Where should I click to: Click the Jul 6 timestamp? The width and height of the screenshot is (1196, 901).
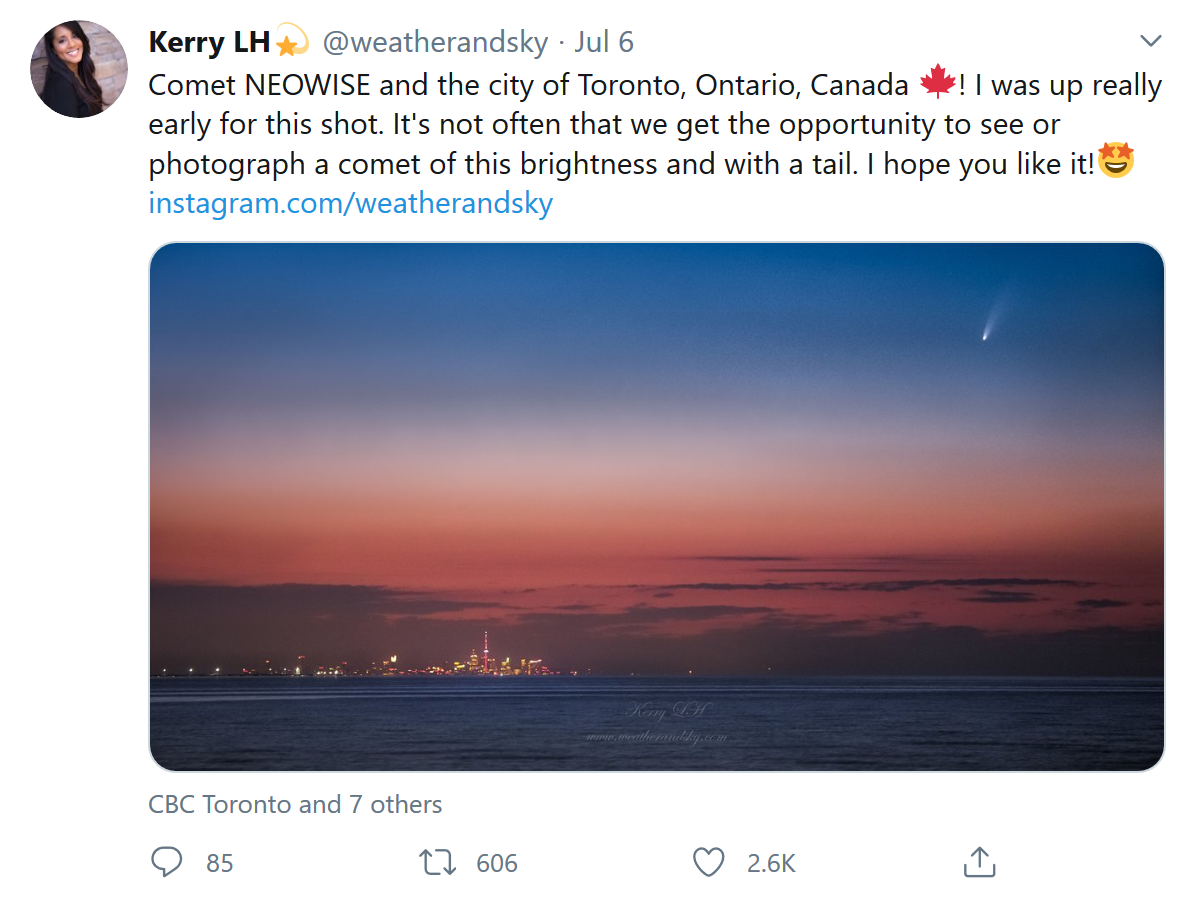603,43
